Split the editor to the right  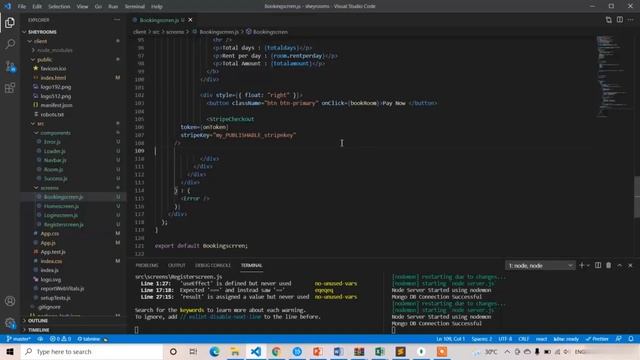click(x=620, y=20)
